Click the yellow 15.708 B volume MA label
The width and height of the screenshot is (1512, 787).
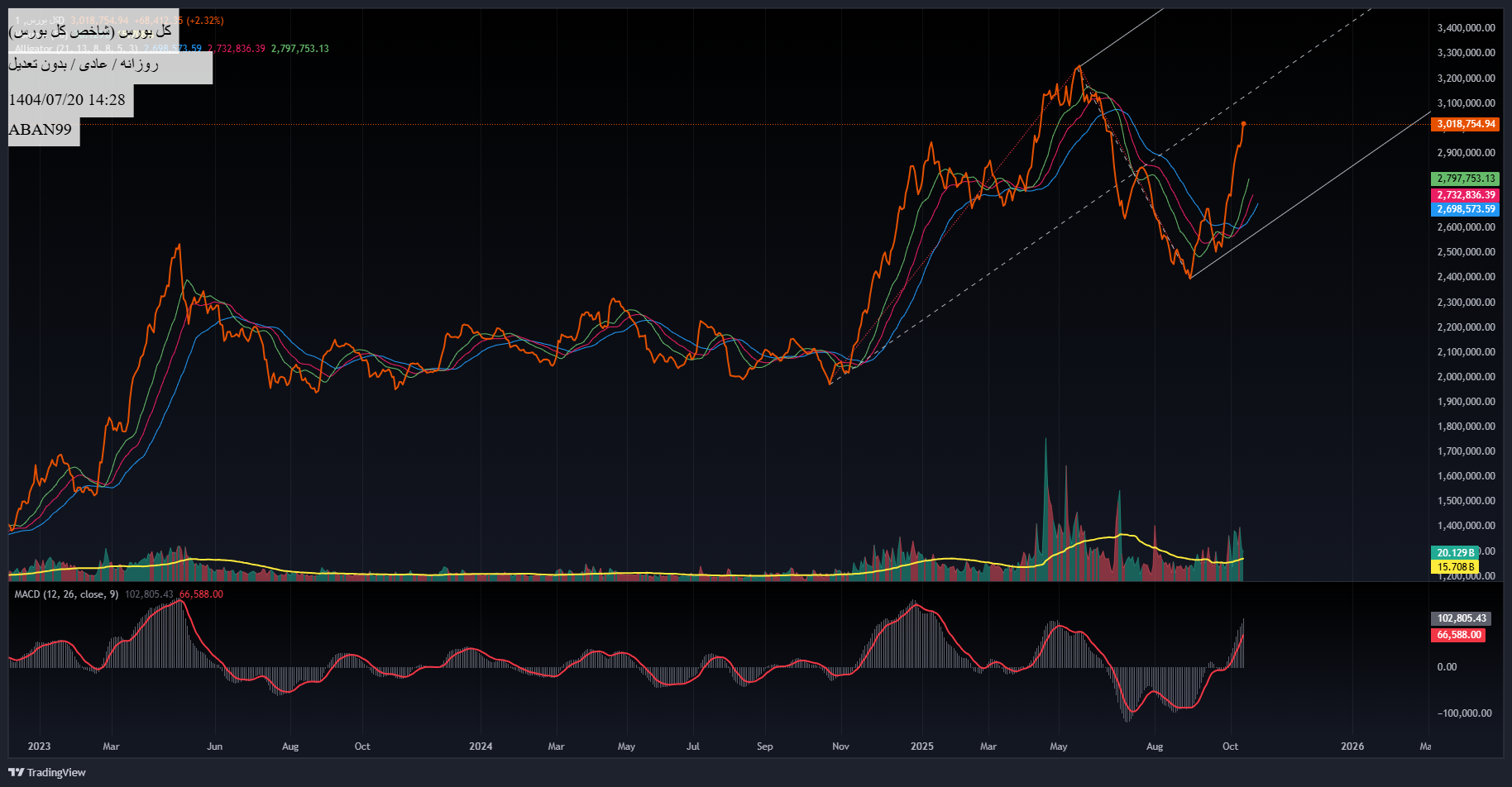coord(1454,567)
